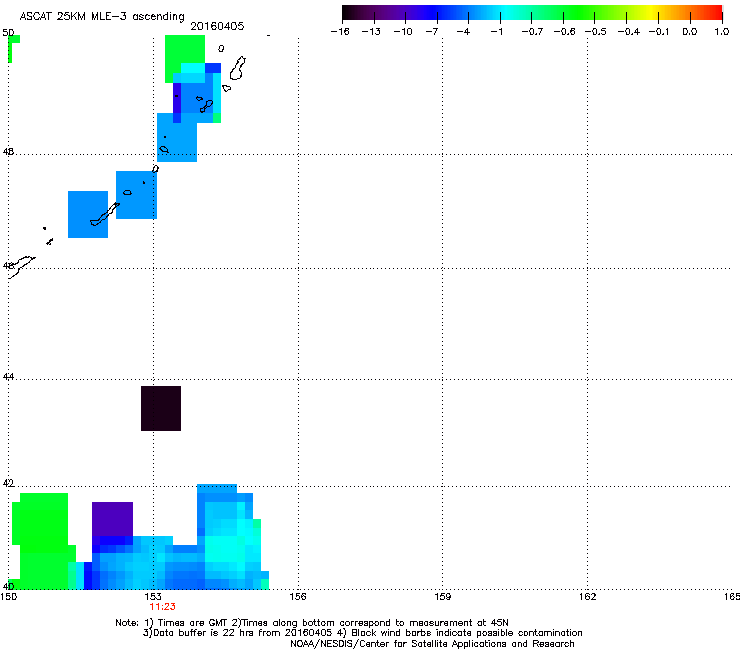Click the purple data block below 42N
Image resolution: width=740 pixels, height=650 pixels.
point(112,519)
